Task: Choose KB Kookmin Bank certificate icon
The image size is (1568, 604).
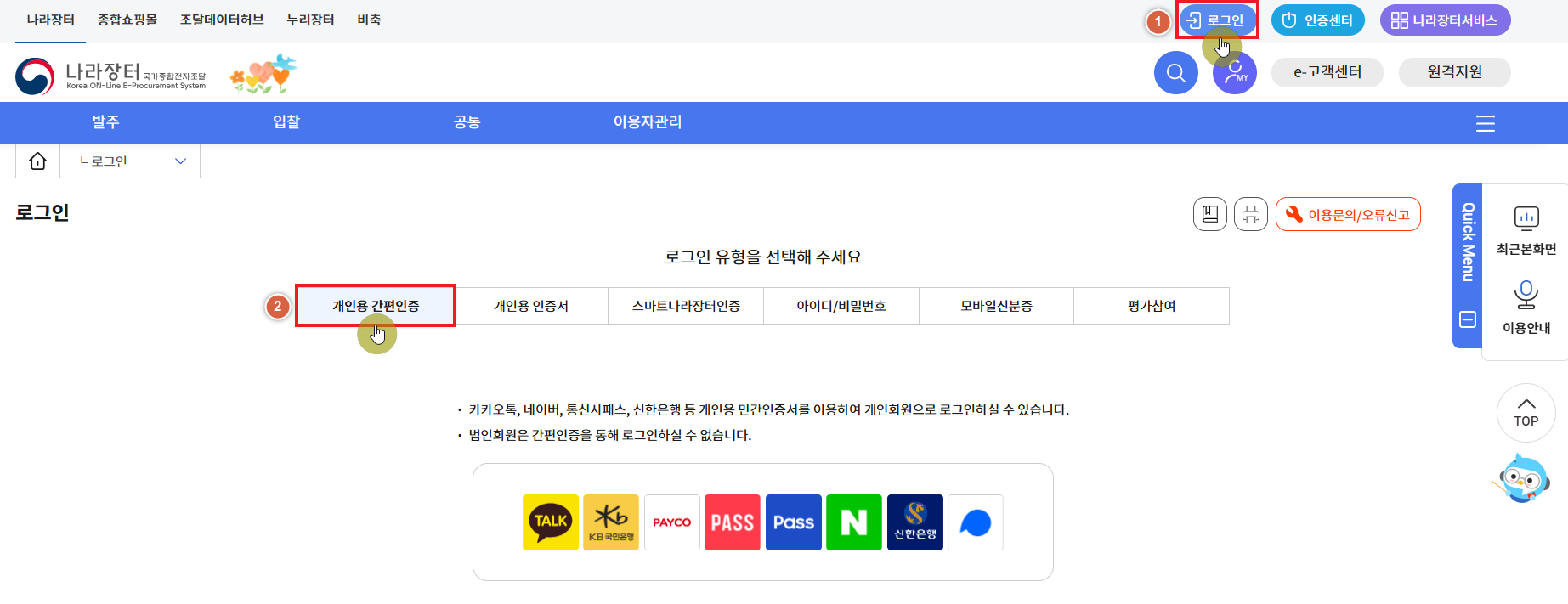Action: (x=611, y=522)
